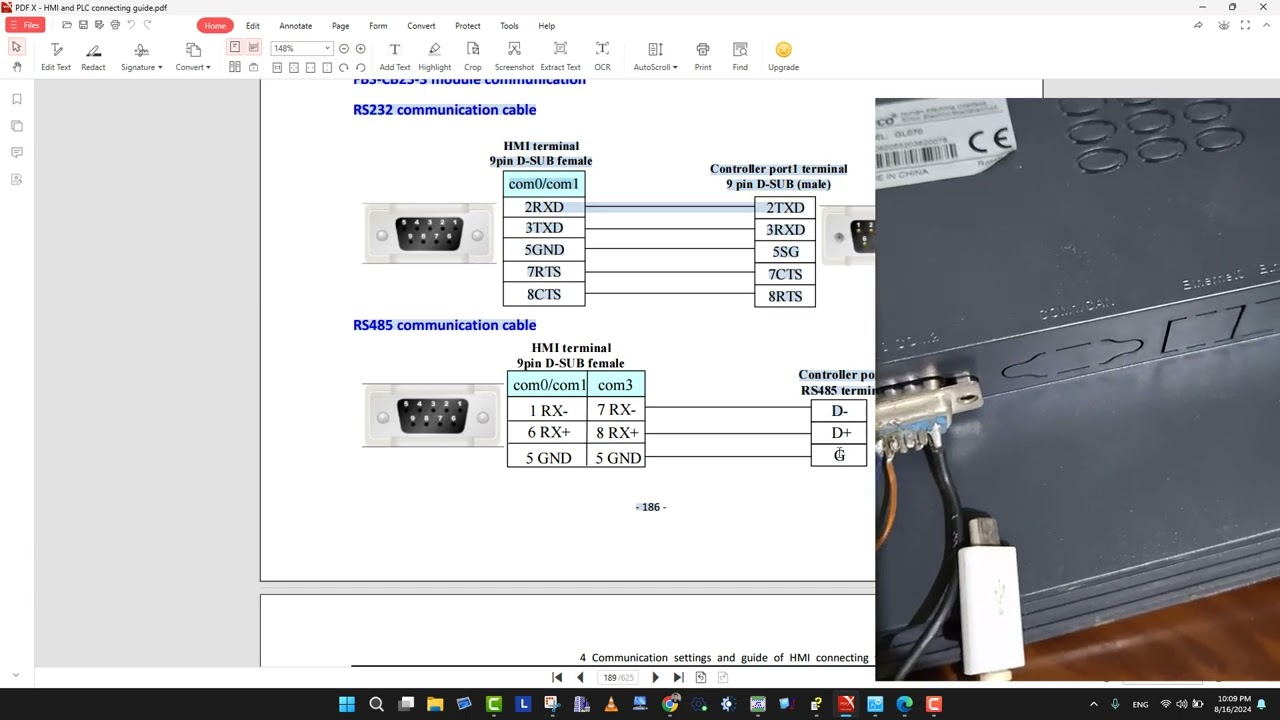Click the Open file folder icon

click(67, 25)
